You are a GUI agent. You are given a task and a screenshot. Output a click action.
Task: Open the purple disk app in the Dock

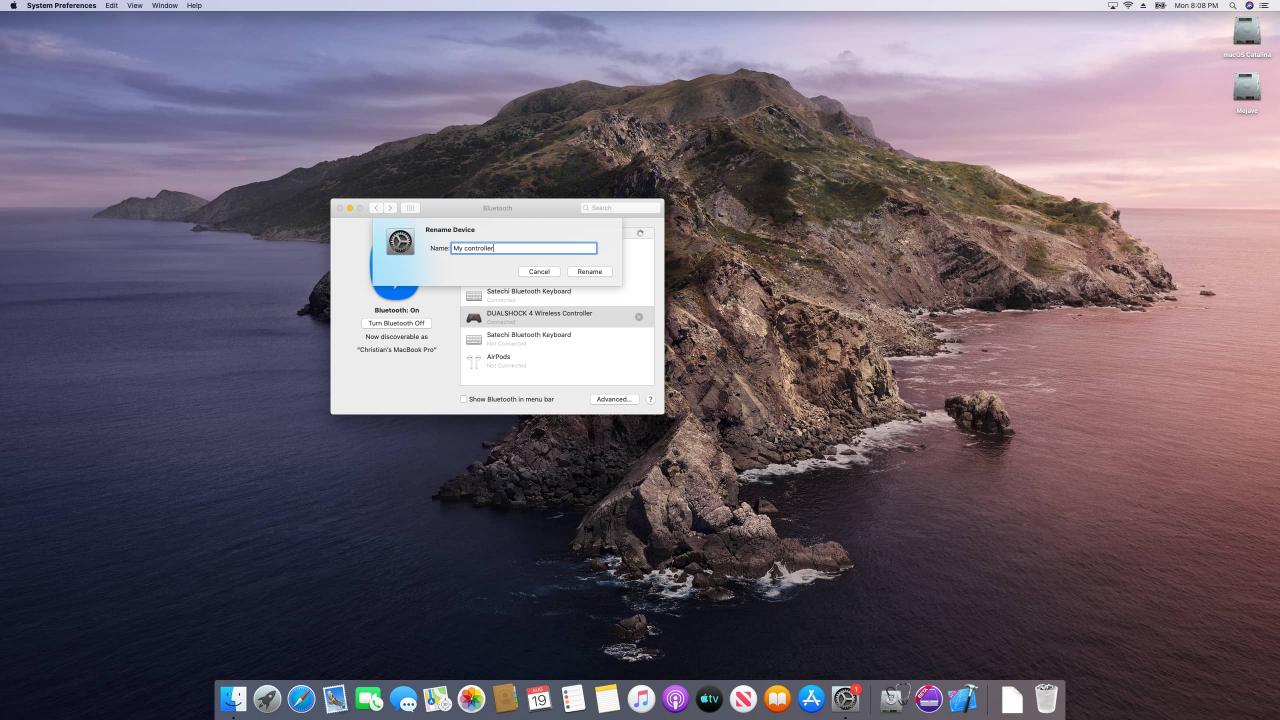pyautogui.click(x=928, y=698)
